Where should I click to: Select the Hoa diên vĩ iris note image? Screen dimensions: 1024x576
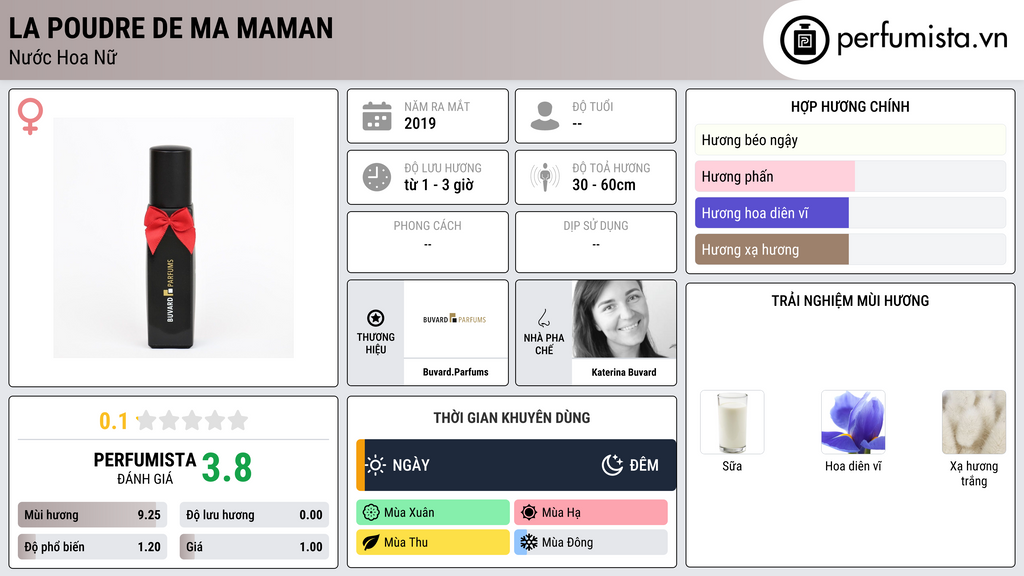[853, 423]
